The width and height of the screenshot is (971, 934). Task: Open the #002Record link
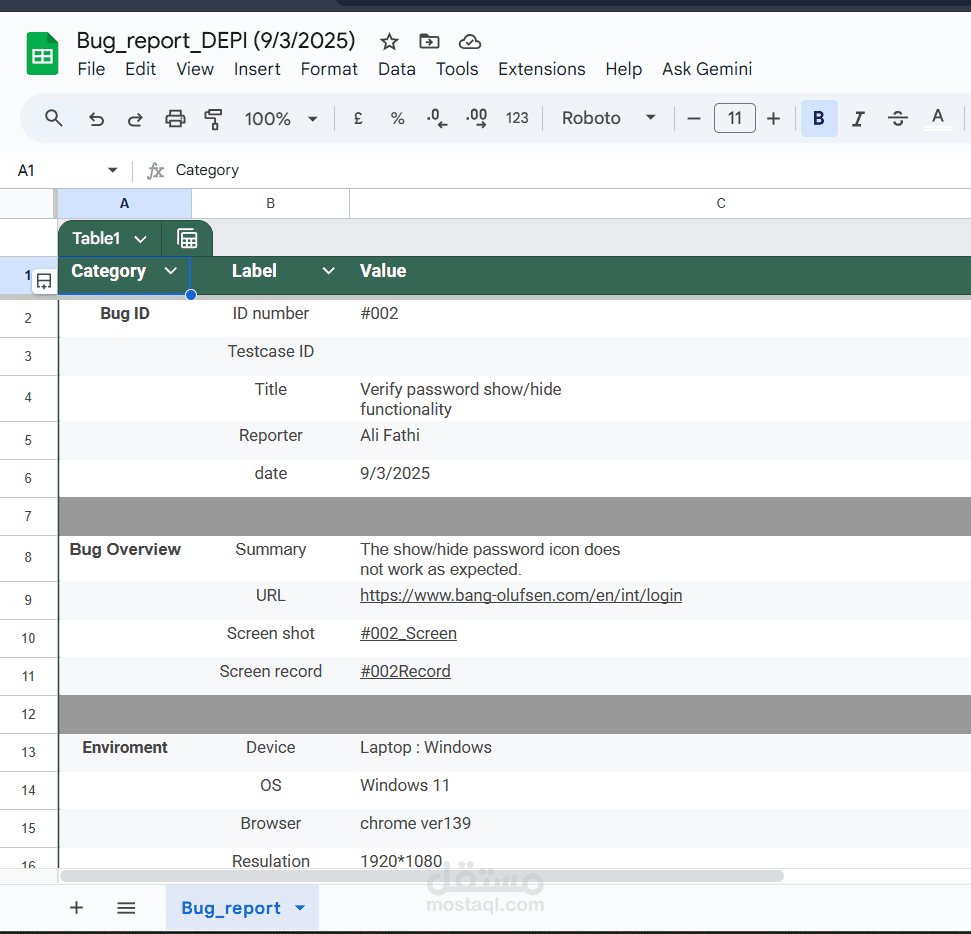coord(405,671)
